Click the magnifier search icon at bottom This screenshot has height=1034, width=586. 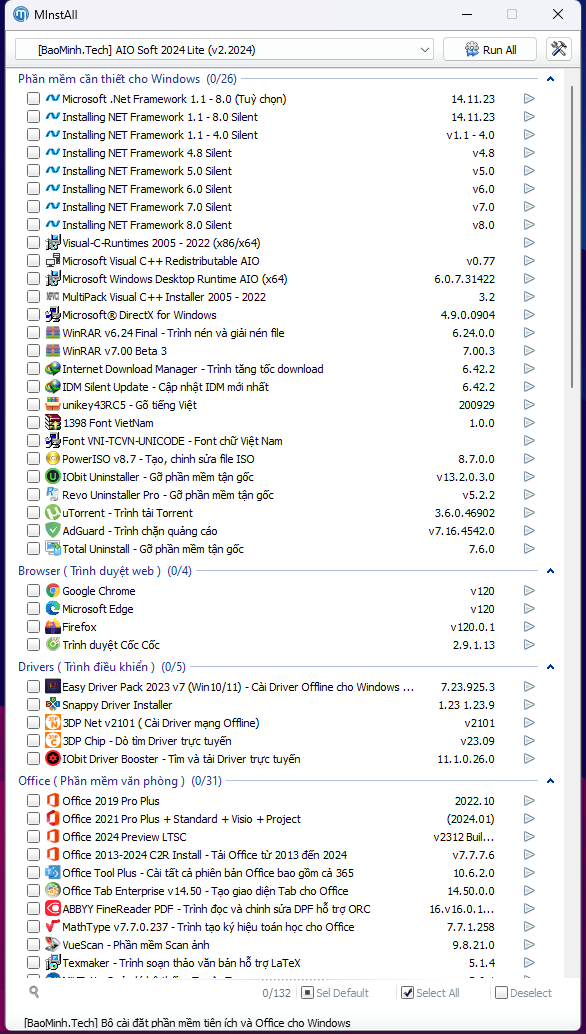coord(34,991)
